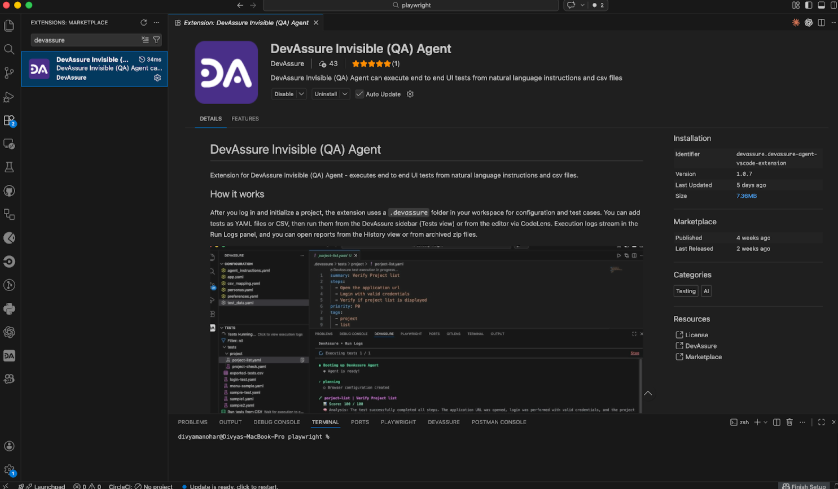Clear extensions search results icon
This screenshot has width=838, height=489.
pyautogui.click(x=145, y=40)
